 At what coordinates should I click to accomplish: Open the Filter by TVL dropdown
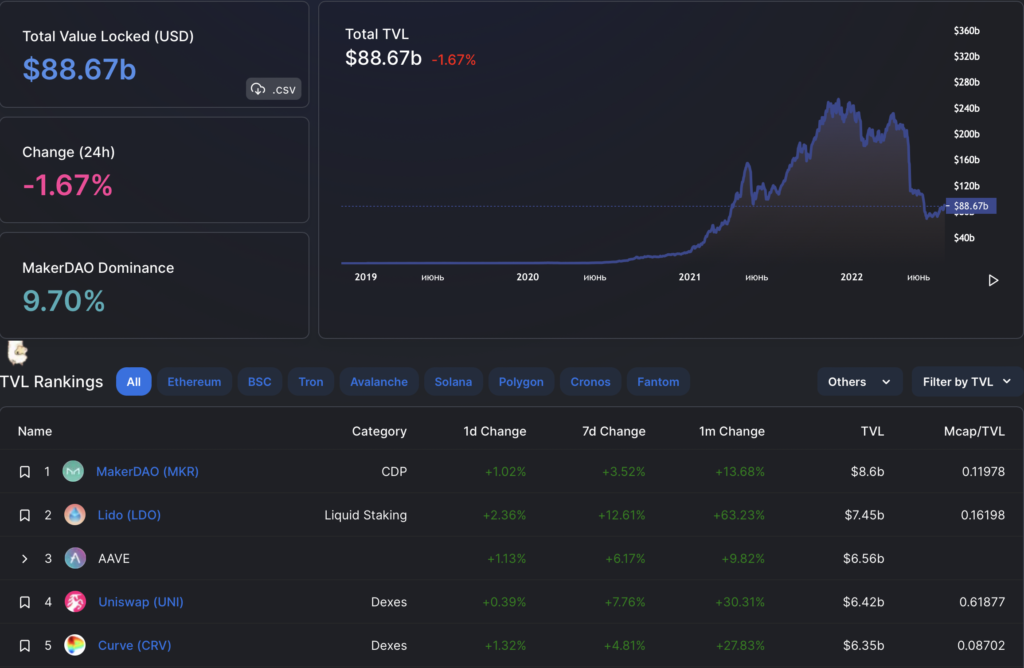coord(966,381)
